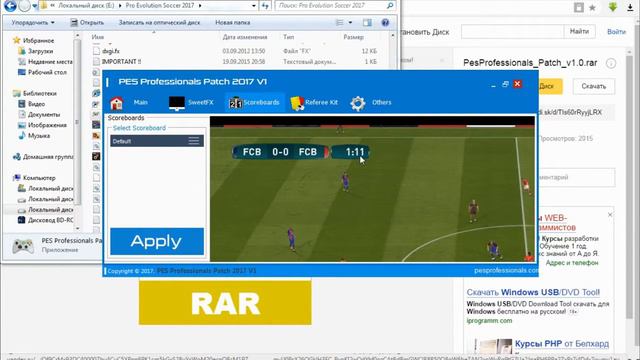Click the Explorer search field
Image resolution: width=640 pixels, height=360 pixels.
335,5
